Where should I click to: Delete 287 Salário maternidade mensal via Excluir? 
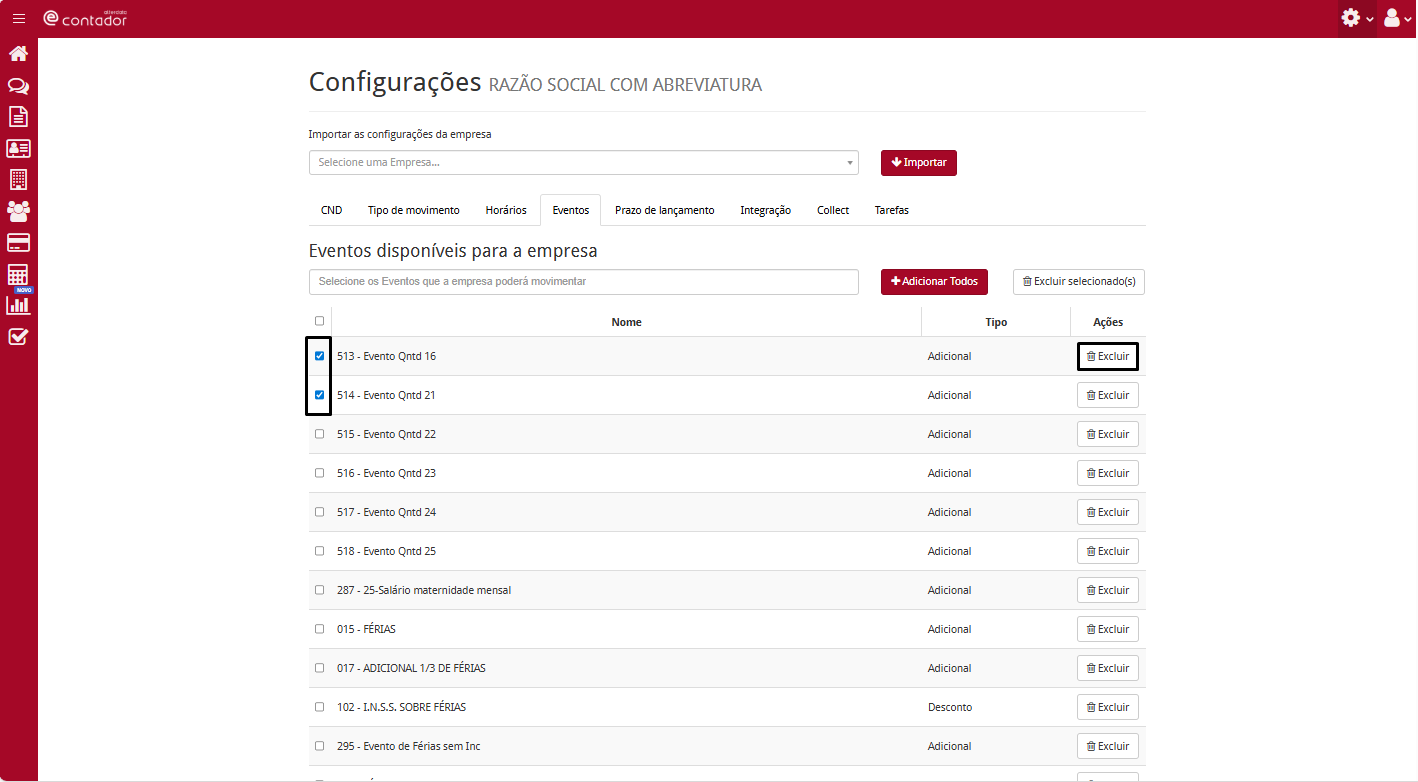[1108, 590]
